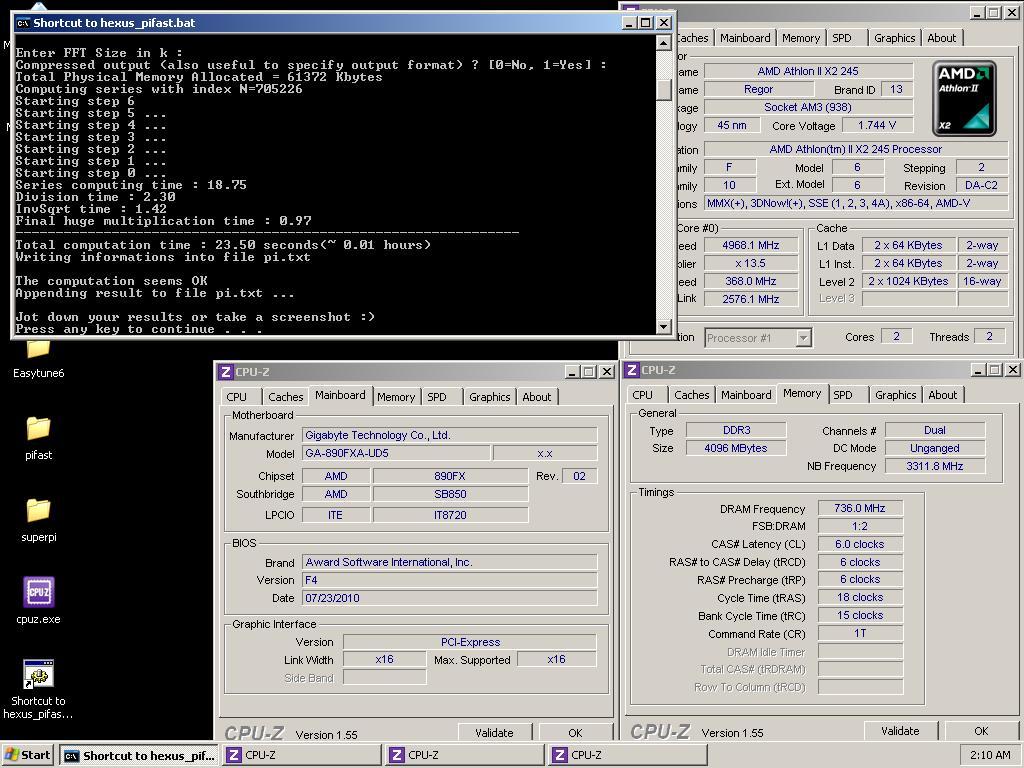Click the 2:10 AM system clock

(x=990, y=755)
